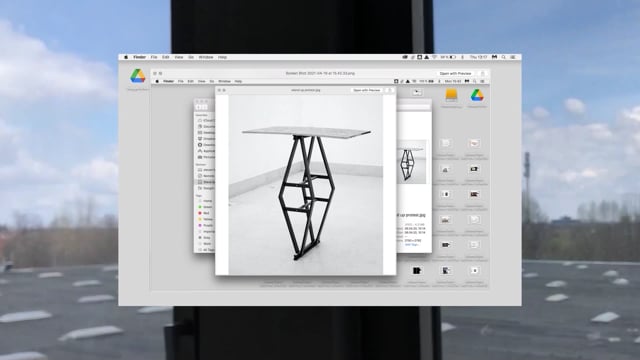Click the Thu 13:17 clock in the menu bar

478,57
